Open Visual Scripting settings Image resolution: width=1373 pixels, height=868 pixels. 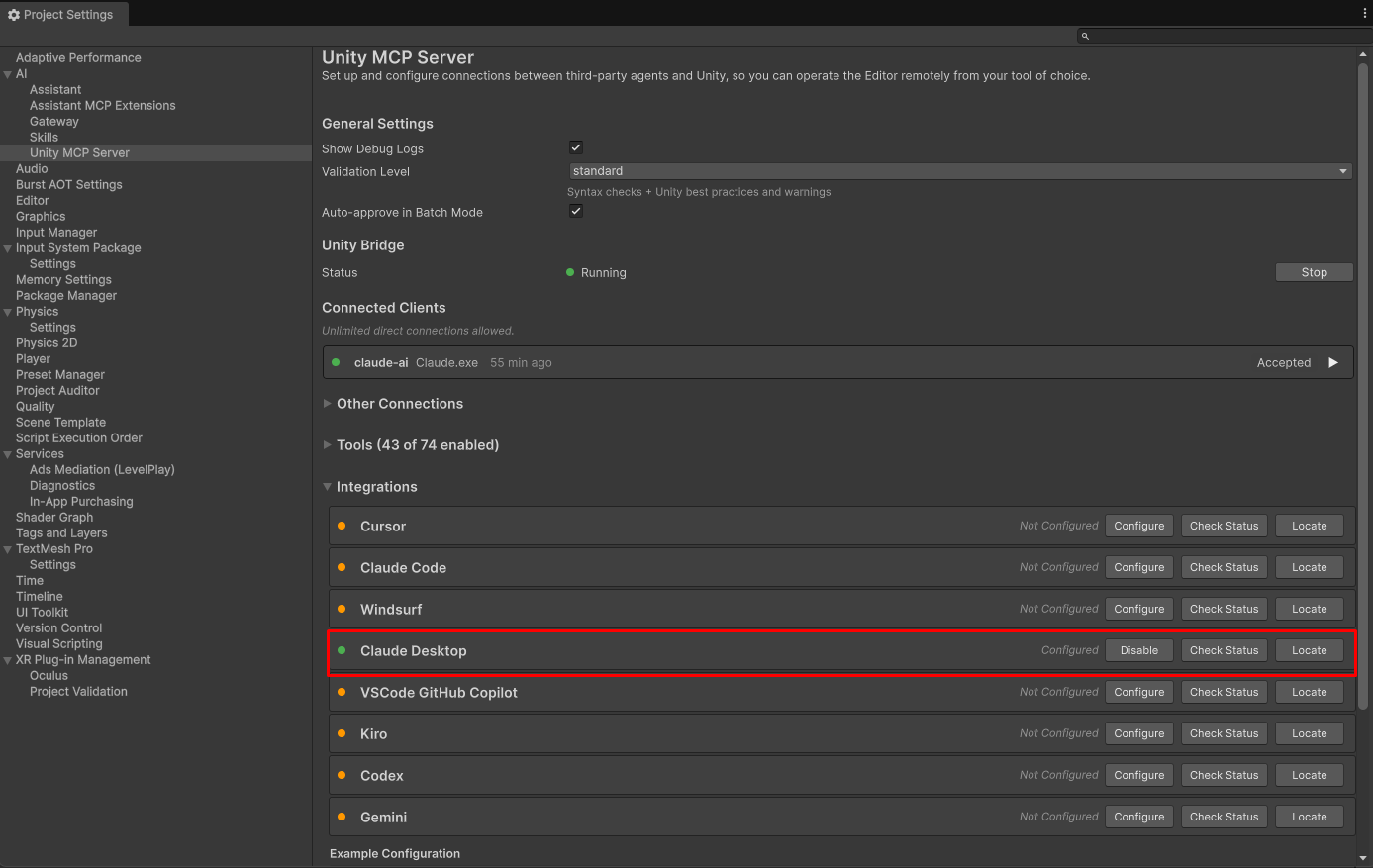[59, 644]
